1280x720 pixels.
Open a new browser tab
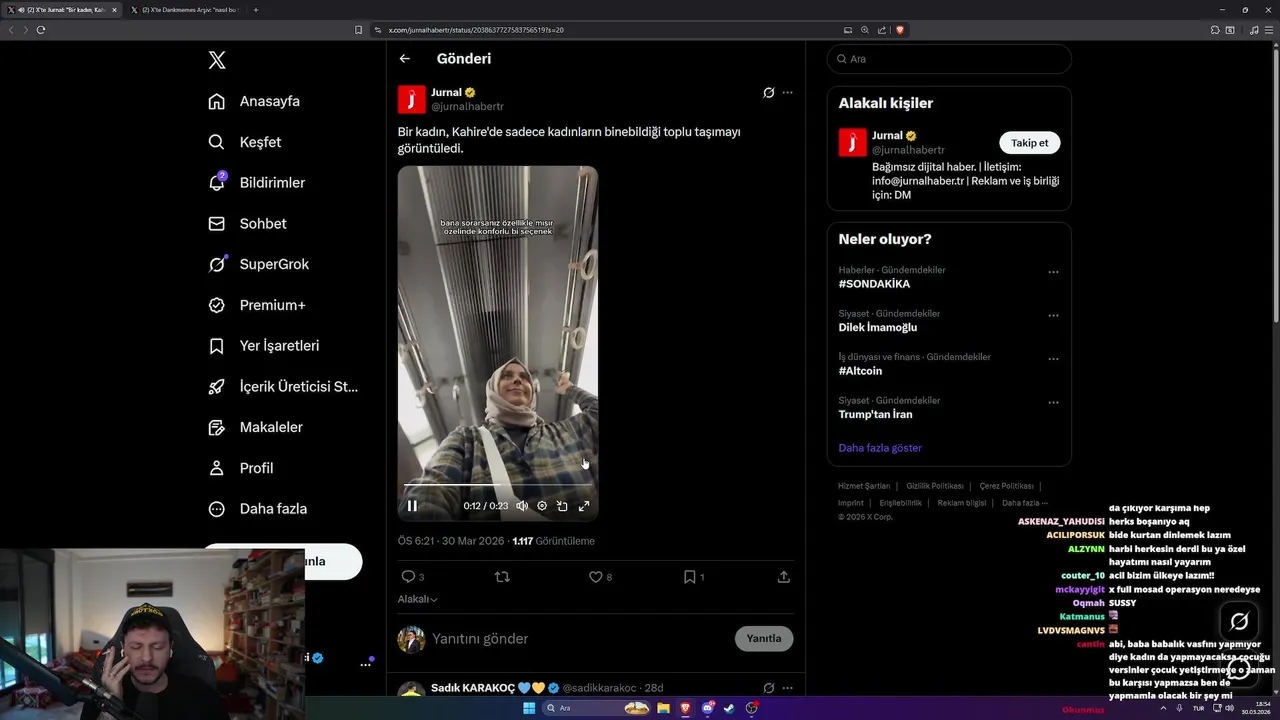[x=256, y=10]
